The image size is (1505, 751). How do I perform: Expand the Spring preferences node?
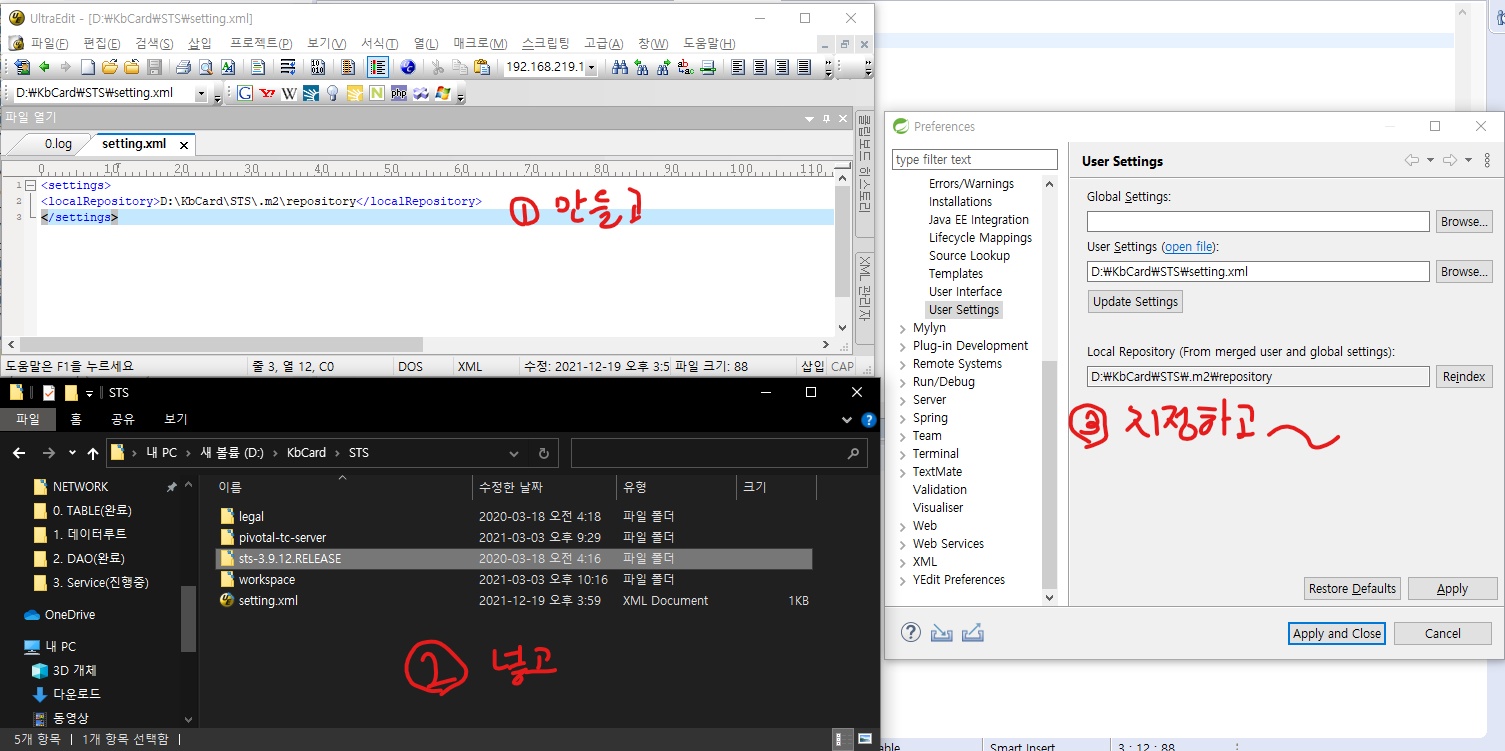pyautogui.click(x=903, y=418)
